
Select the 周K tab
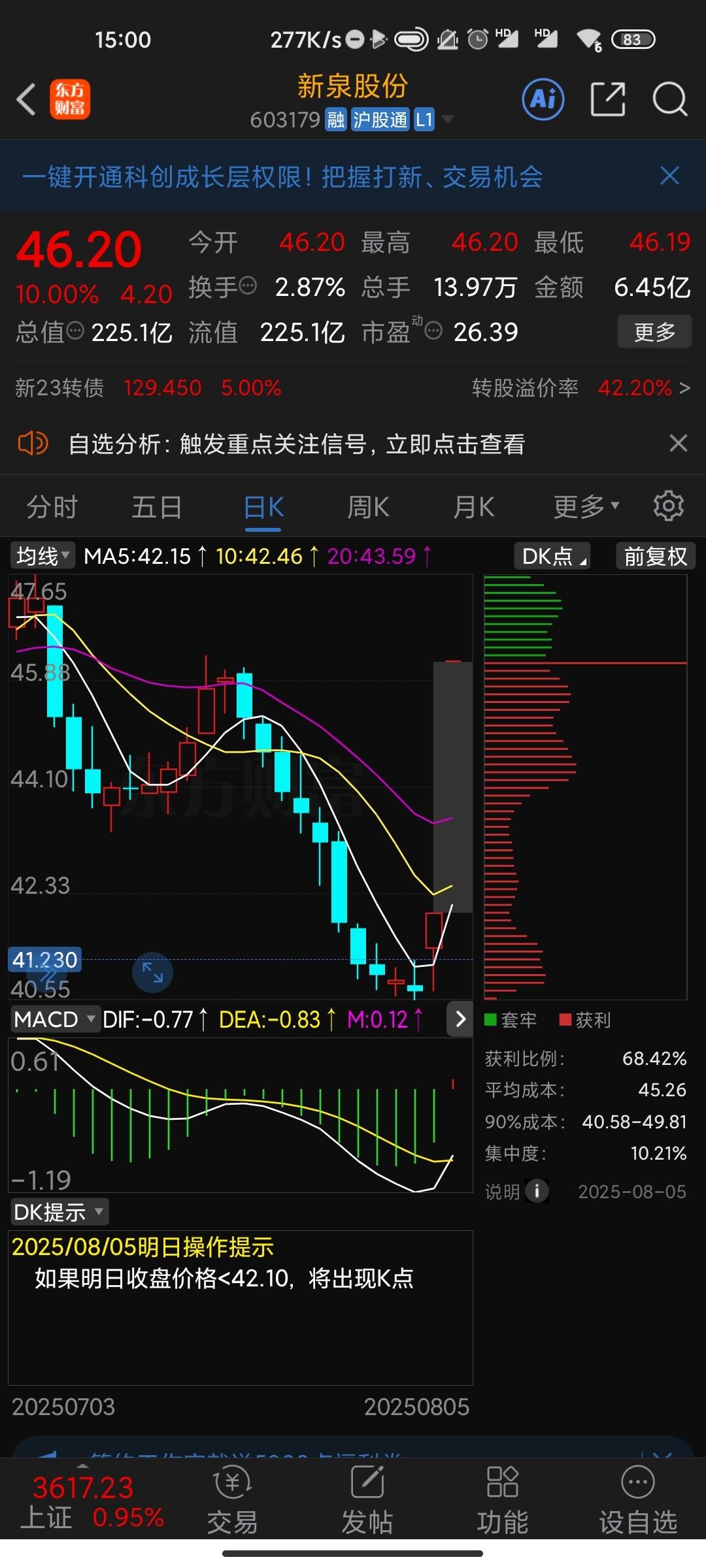tap(368, 507)
